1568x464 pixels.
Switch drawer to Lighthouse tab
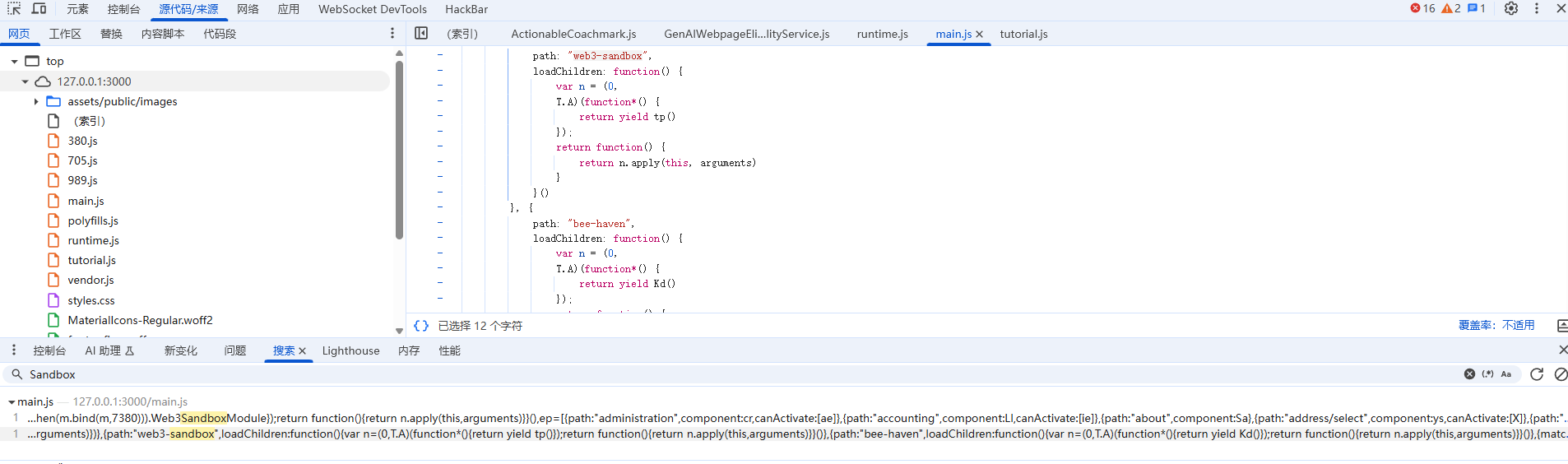[350, 350]
